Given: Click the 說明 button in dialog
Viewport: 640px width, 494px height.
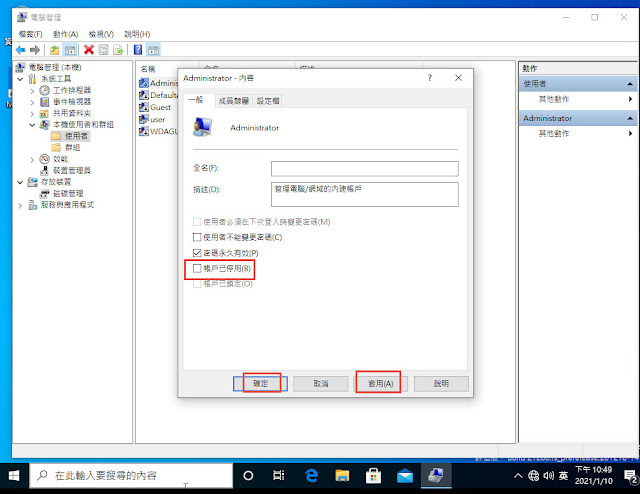Looking at the screenshot, I should click(x=441, y=383).
